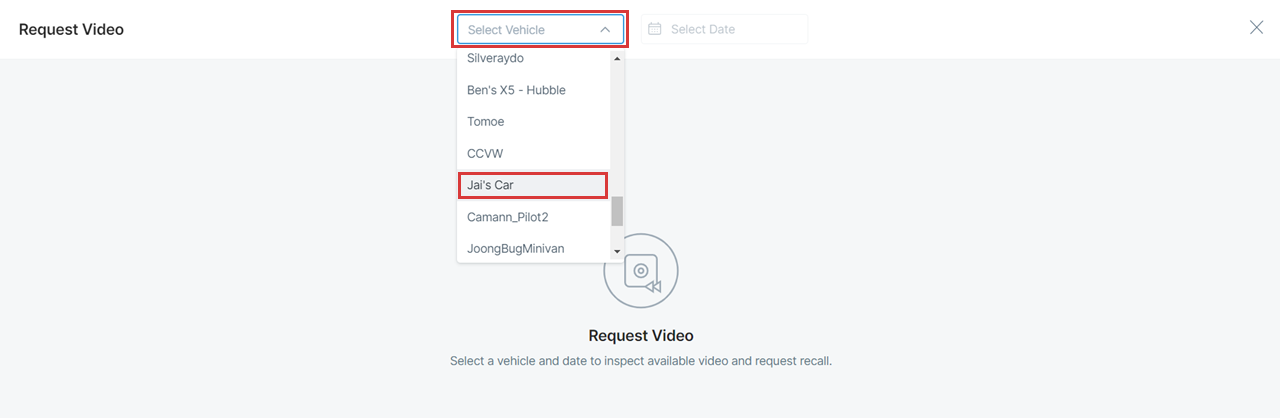Click scrollbar track above the thumb
1280x418 pixels.
pos(617,130)
